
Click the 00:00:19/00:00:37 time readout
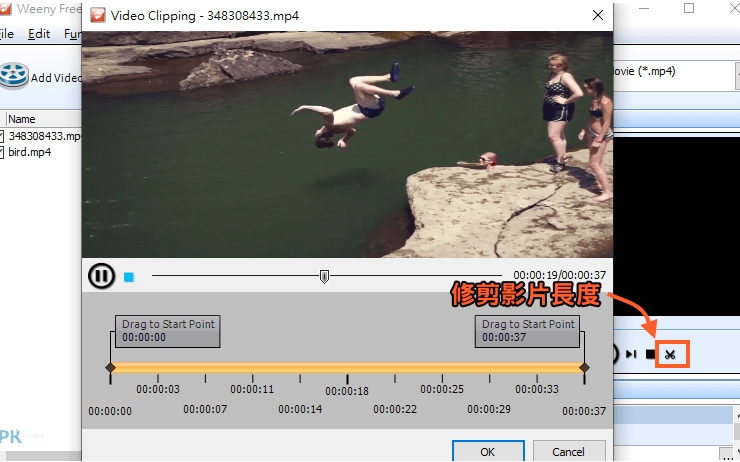tap(560, 275)
